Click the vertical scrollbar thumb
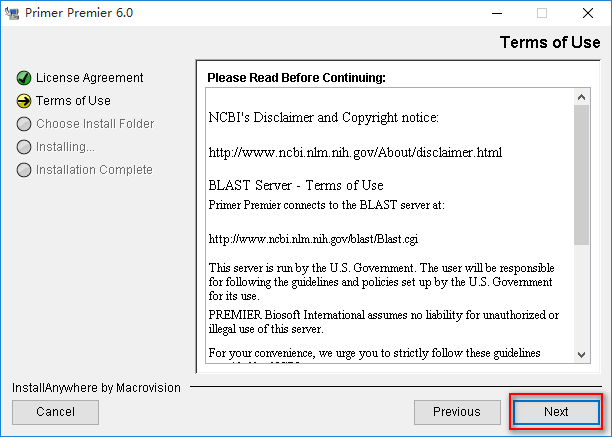The height and width of the screenshot is (437, 612). point(582,175)
